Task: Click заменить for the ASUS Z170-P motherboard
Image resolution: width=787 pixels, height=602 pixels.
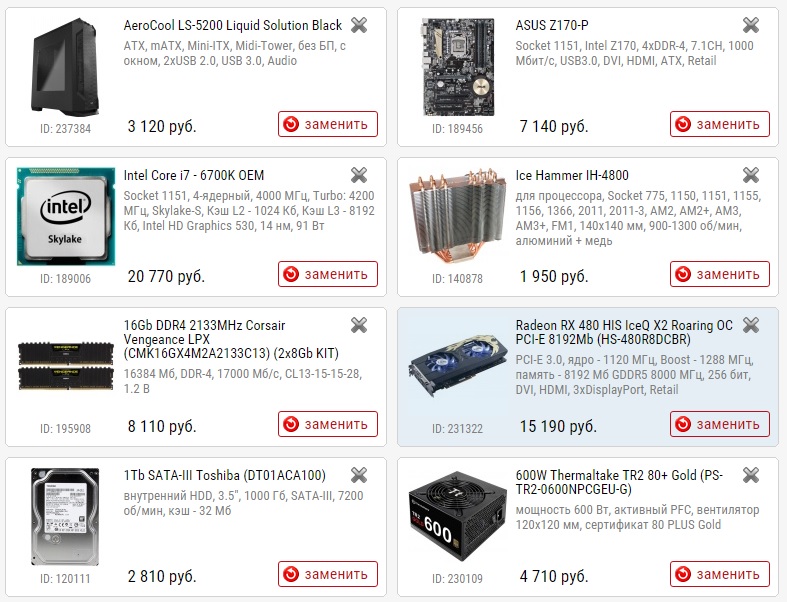Action: 720,124
